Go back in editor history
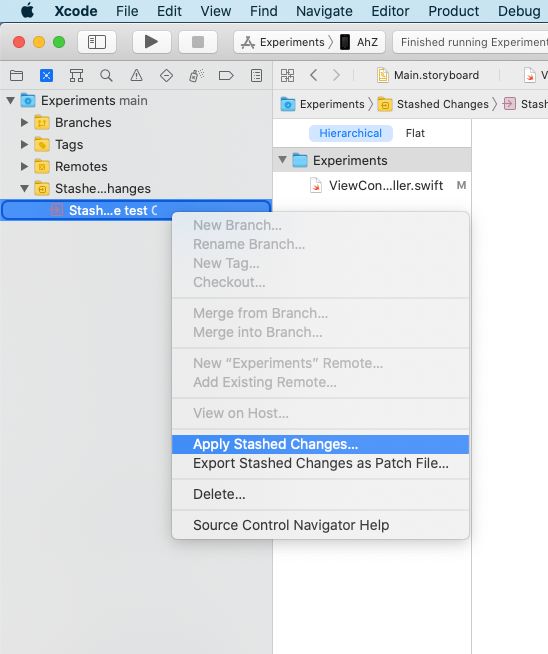The height and width of the screenshot is (654, 548). [314, 75]
